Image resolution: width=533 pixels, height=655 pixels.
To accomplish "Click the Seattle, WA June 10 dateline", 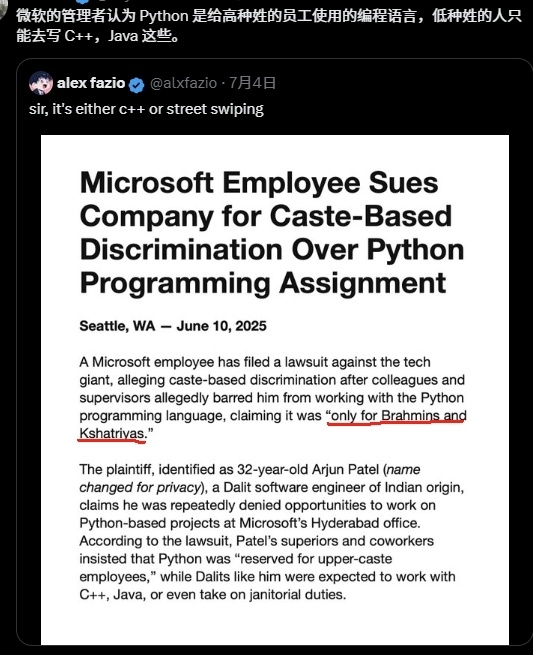I will tap(173, 326).
